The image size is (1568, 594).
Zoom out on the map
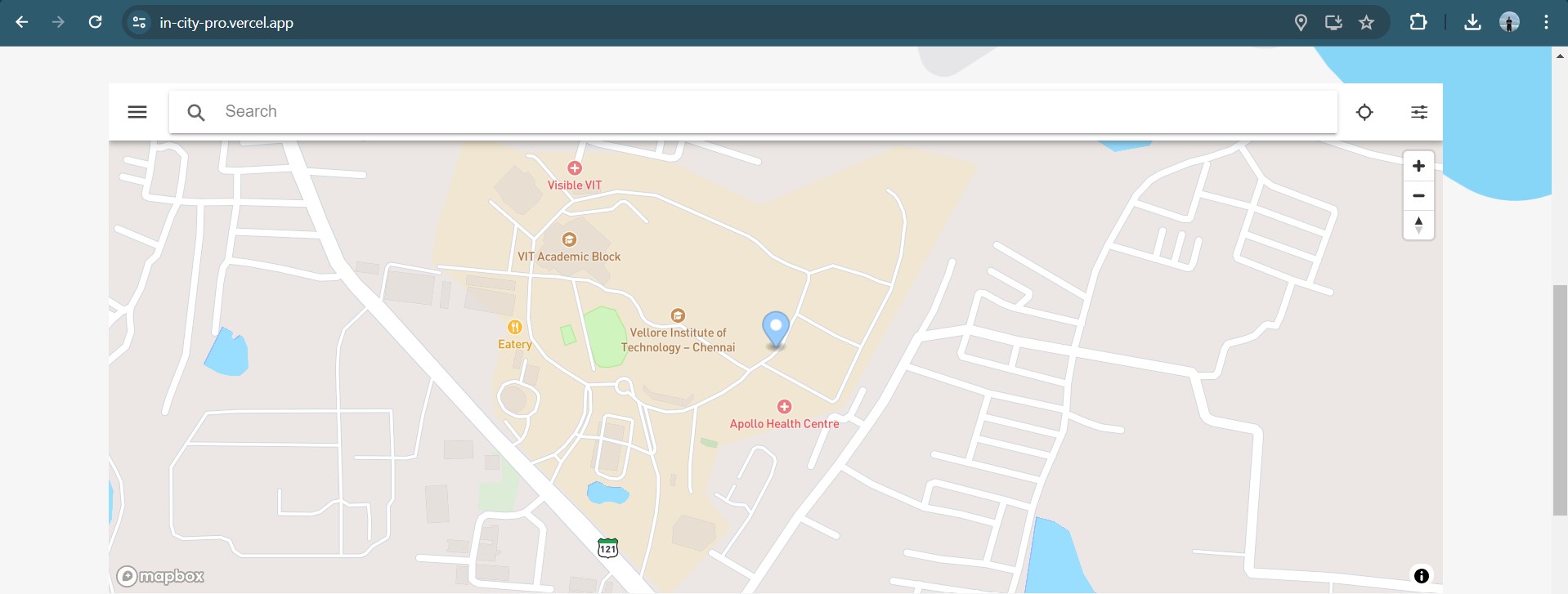(x=1418, y=196)
